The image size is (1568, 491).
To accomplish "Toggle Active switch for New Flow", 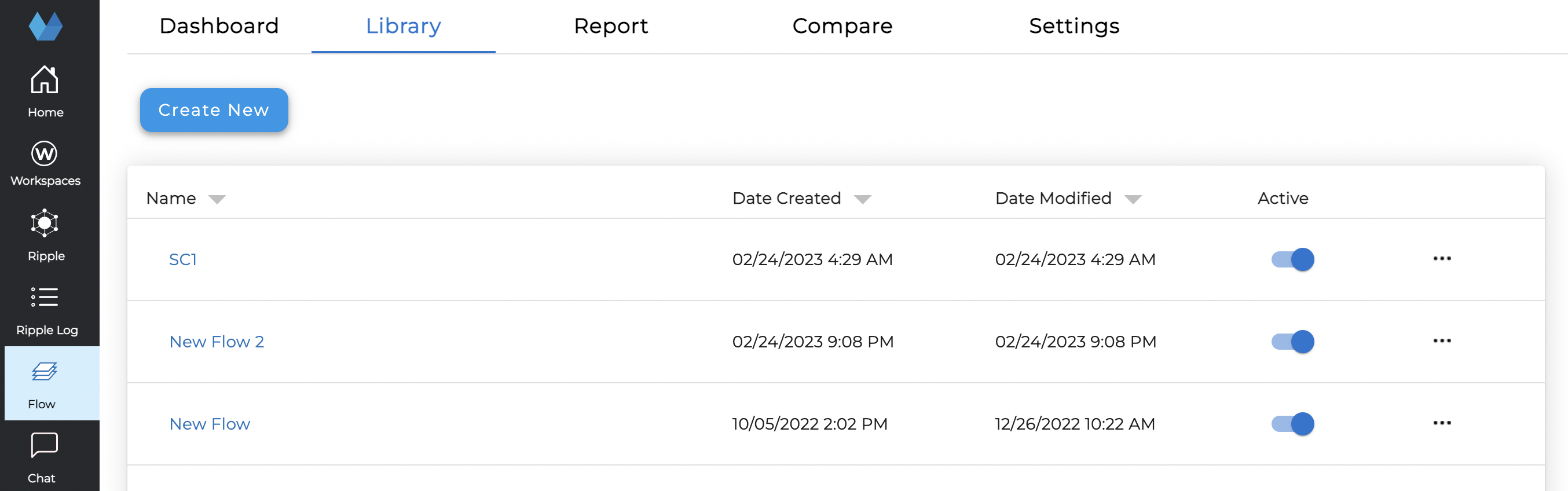I will [x=1293, y=424].
